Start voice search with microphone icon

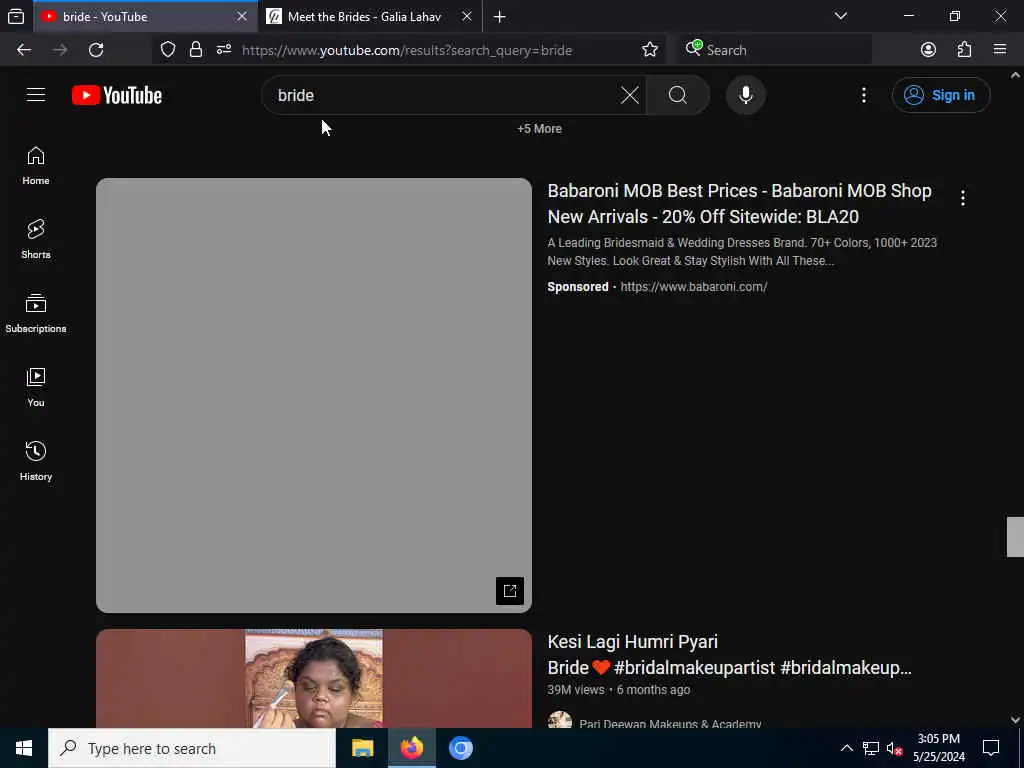(745, 95)
